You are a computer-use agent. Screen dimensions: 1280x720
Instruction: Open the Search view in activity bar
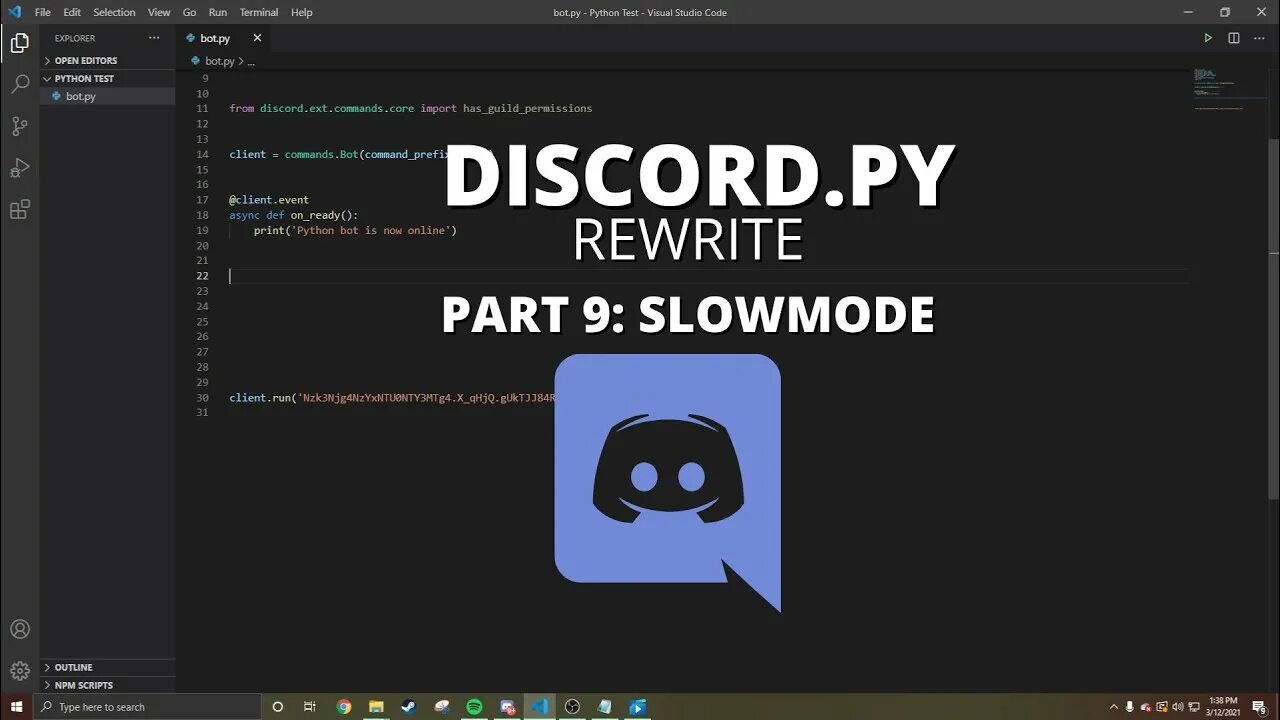19,85
